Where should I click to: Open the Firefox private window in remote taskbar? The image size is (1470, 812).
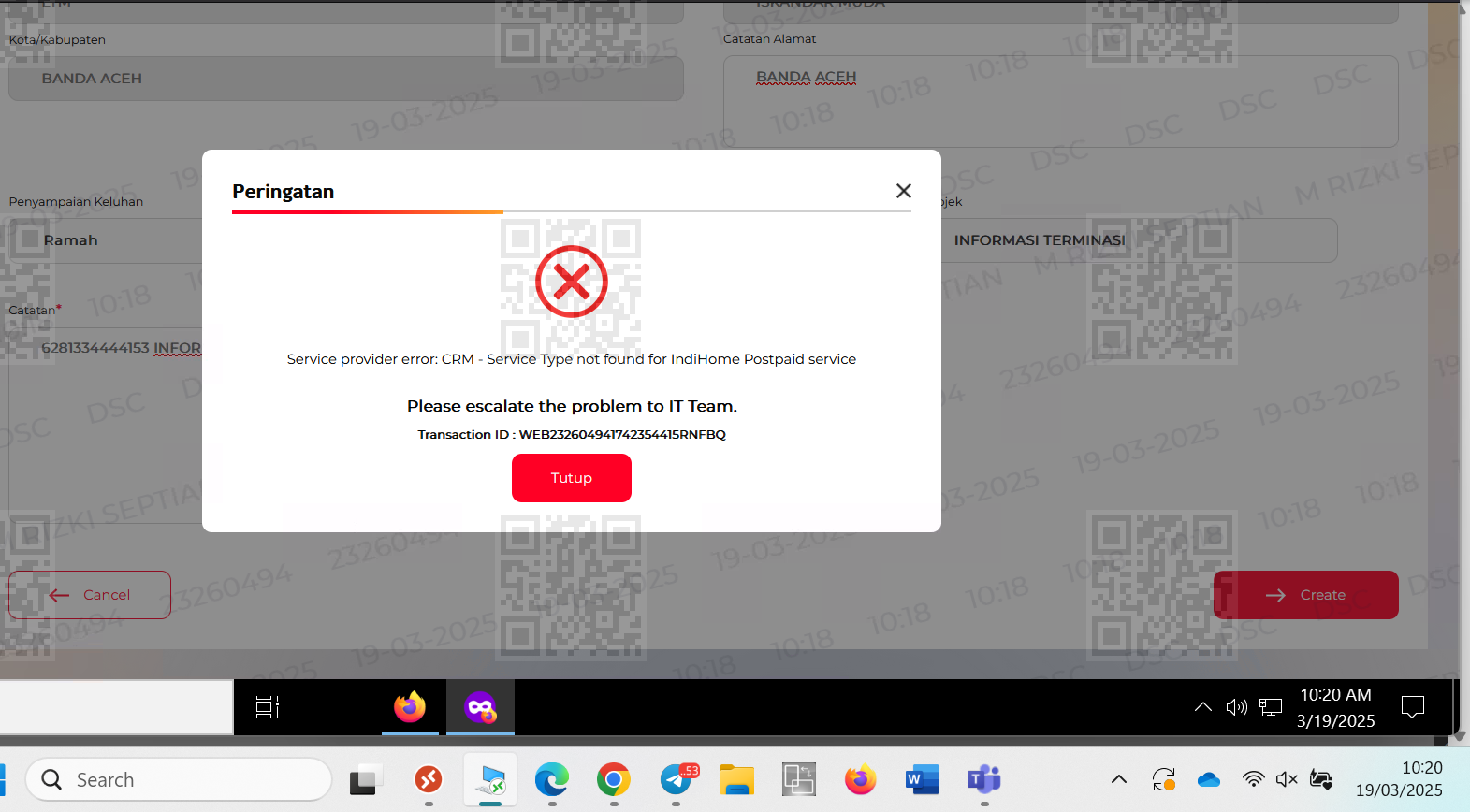pos(480,707)
